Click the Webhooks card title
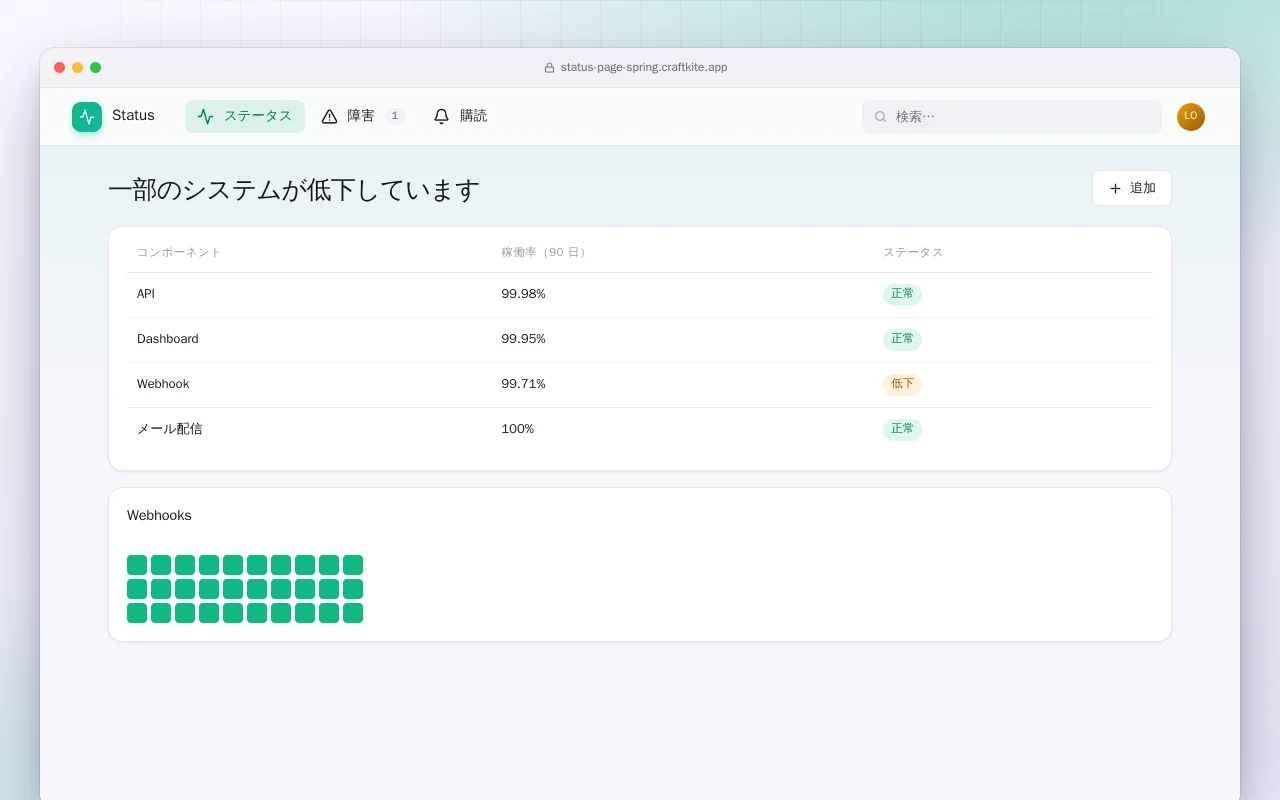The image size is (1280, 800). point(159,516)
